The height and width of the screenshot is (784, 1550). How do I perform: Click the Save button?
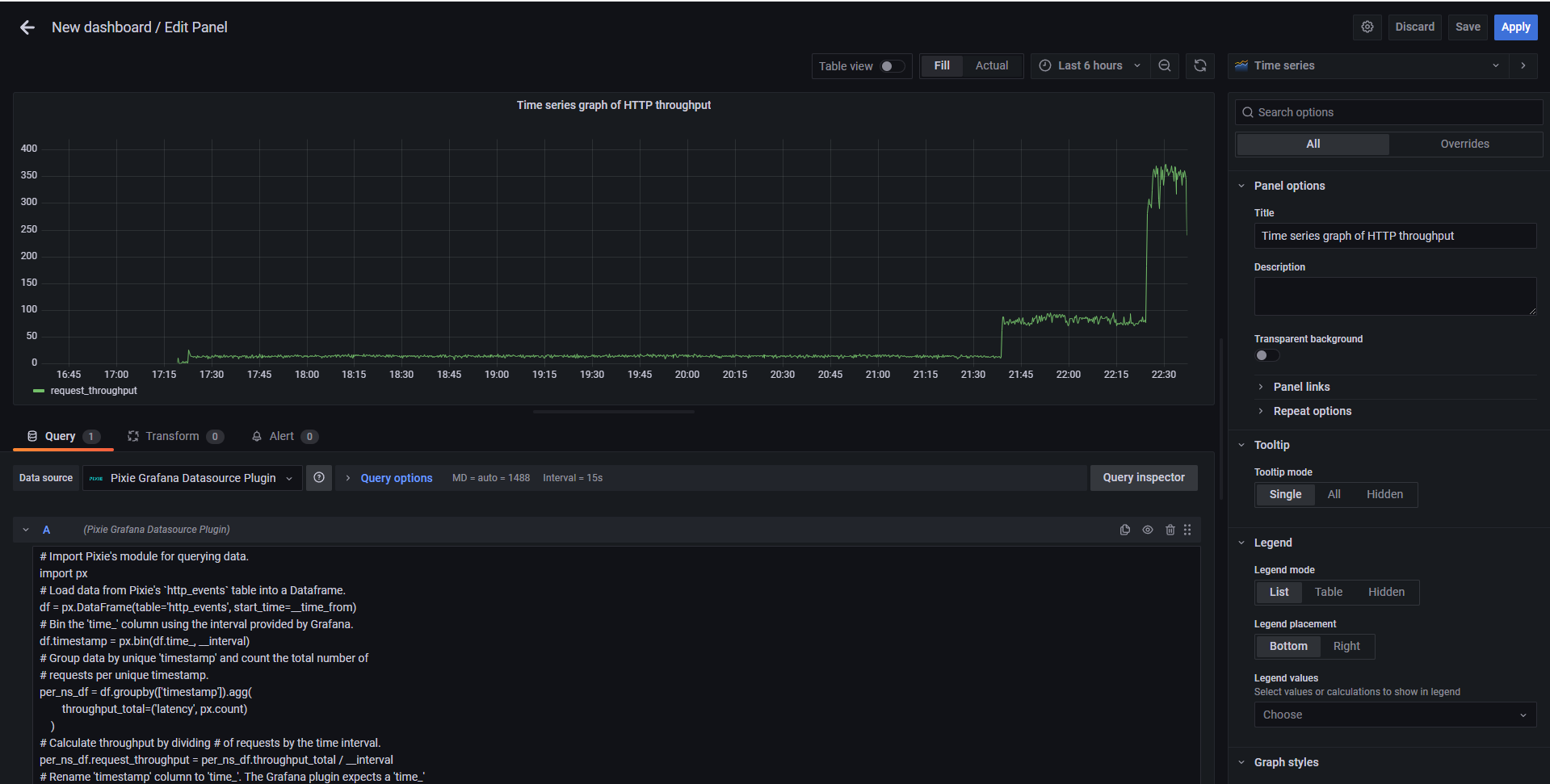[1468, 27]
